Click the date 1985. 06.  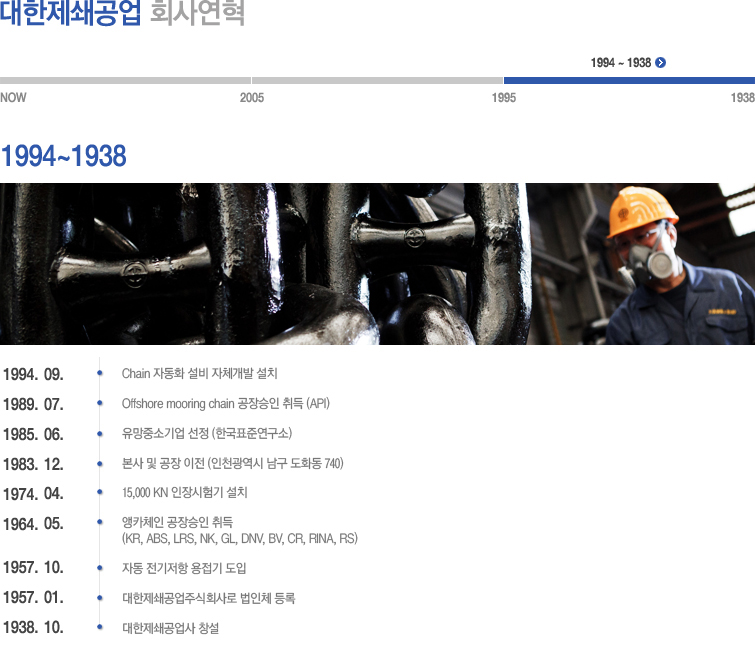coord(33,434)
